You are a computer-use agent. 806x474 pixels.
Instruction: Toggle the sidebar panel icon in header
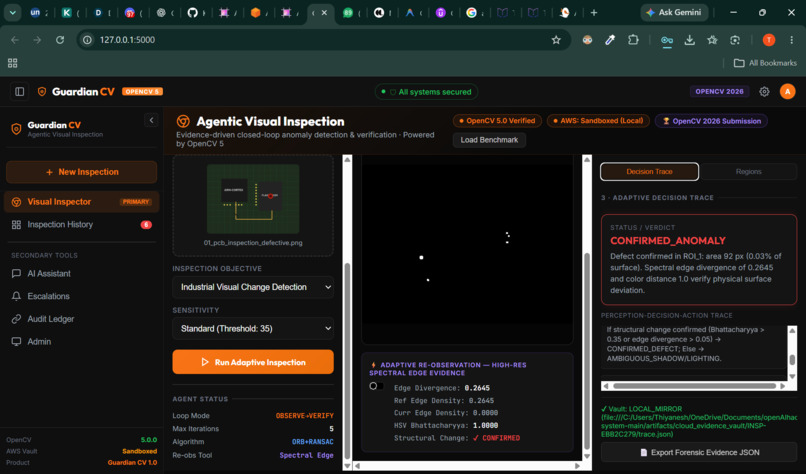(20, 92)
